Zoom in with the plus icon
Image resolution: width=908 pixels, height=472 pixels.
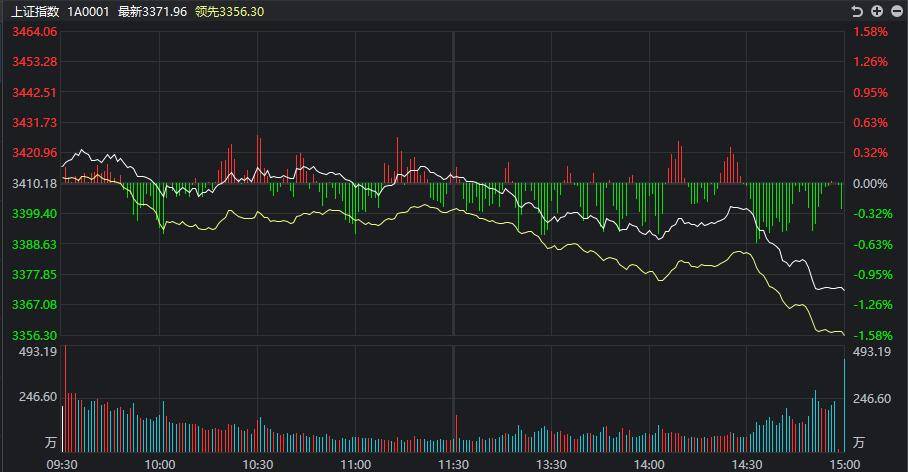tap(877, 11)
